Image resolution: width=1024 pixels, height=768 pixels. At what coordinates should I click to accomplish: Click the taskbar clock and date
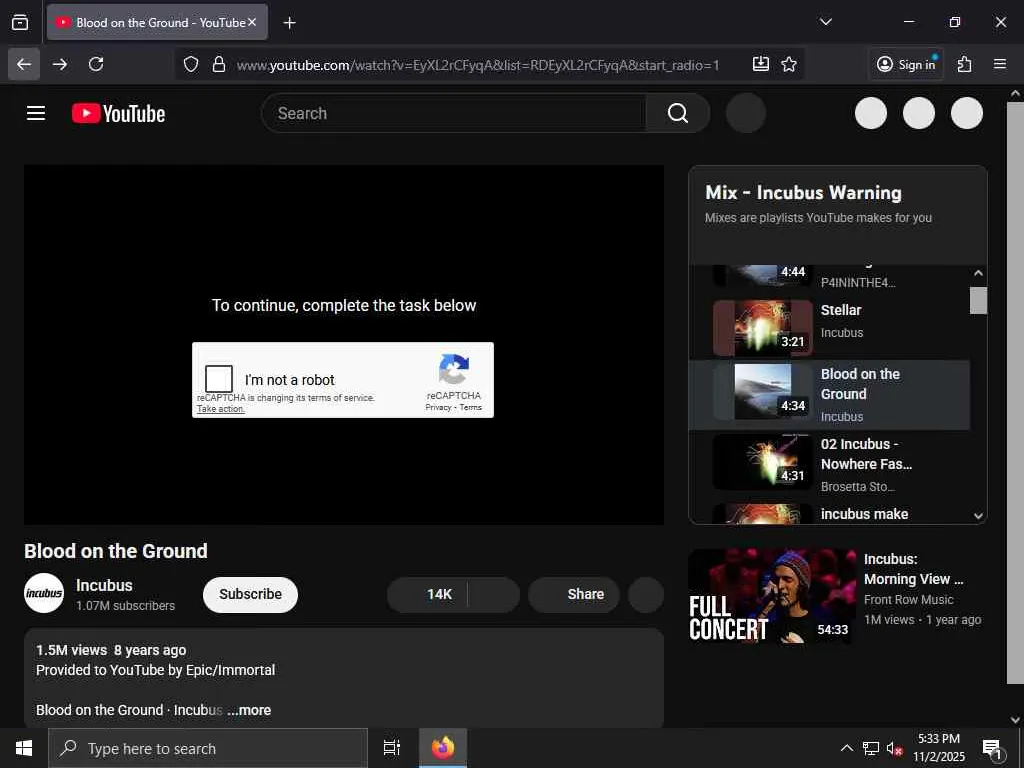tap(938, 748)
